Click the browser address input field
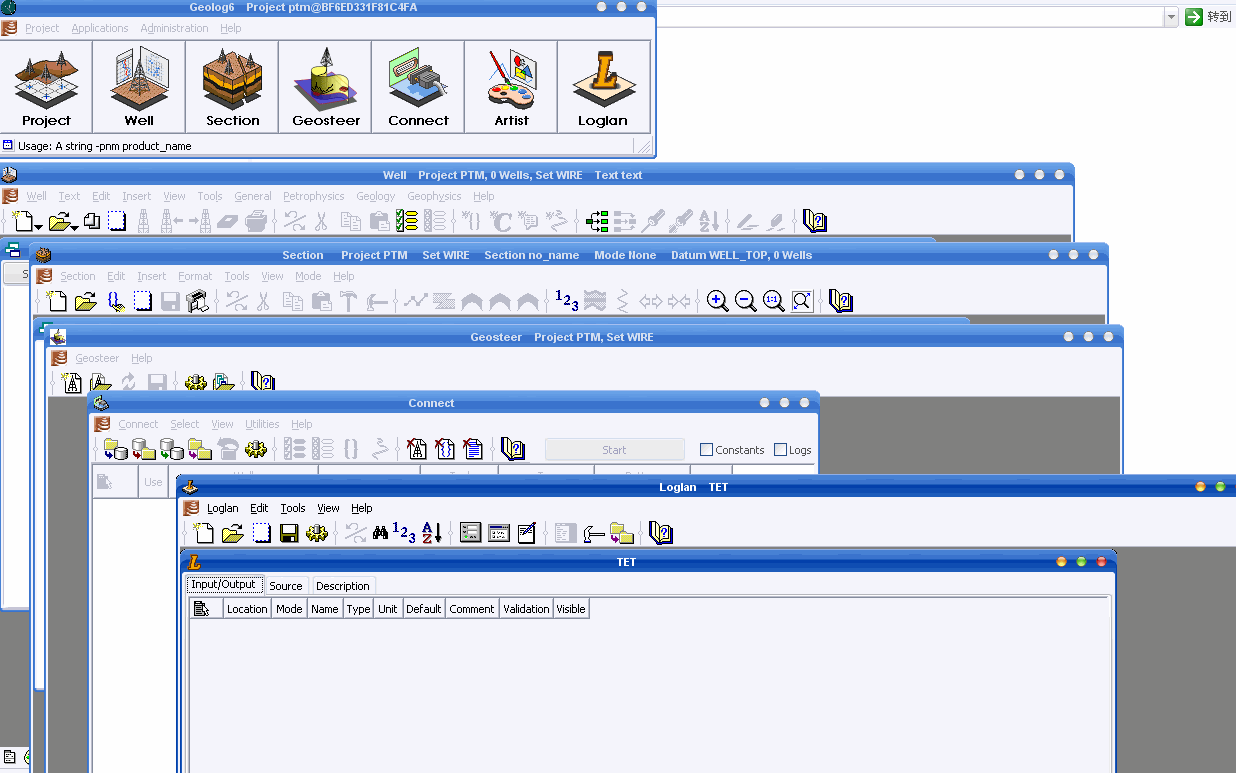The image size is (1236, 773). (909, 17)
